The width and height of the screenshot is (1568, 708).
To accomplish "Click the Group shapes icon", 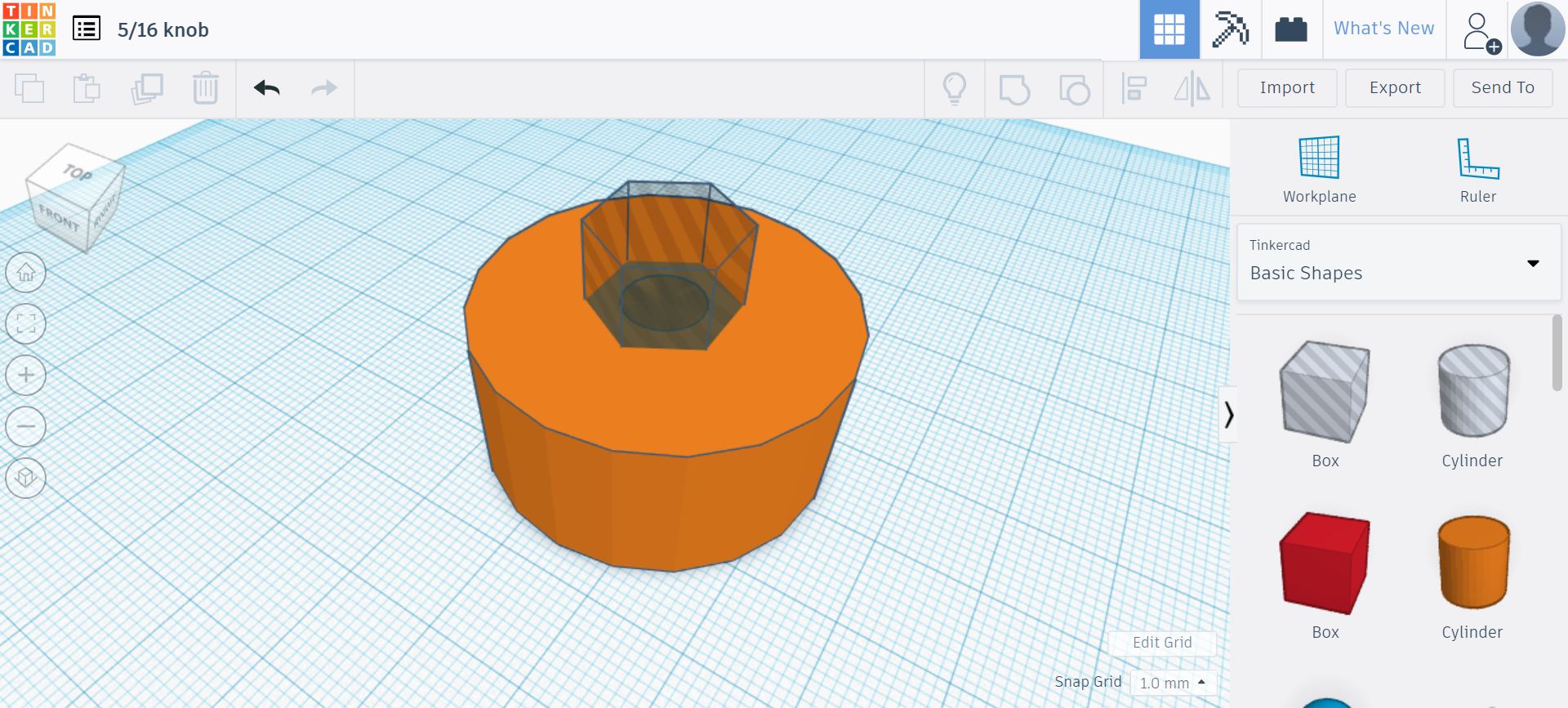I will point(1014,89).
